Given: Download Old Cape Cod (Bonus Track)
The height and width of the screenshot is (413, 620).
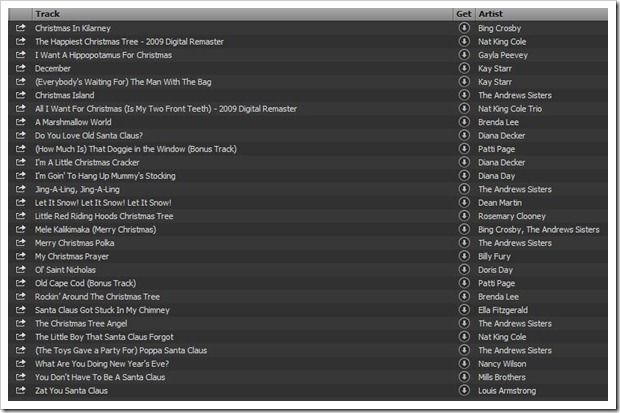Looking at the screenshot, I should (464, 283).
